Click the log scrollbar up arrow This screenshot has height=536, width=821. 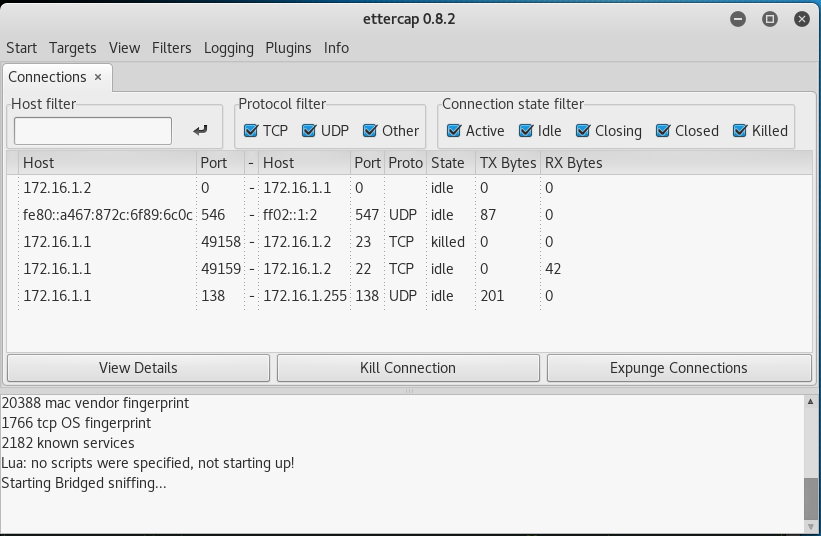(810, 401)
